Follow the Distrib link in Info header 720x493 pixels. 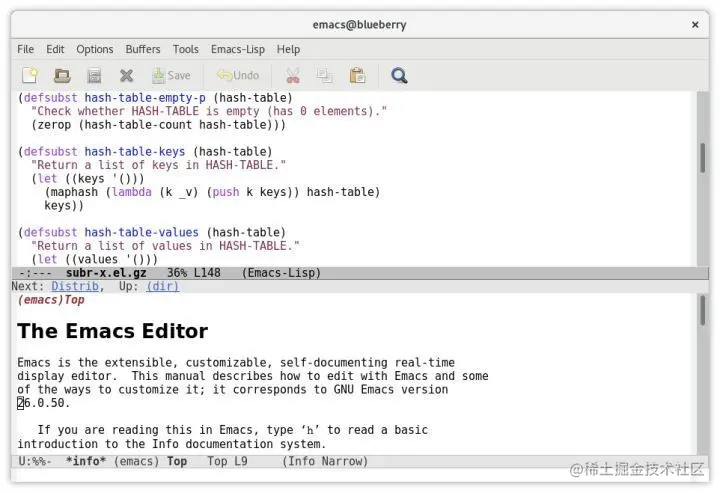[75, 286]
